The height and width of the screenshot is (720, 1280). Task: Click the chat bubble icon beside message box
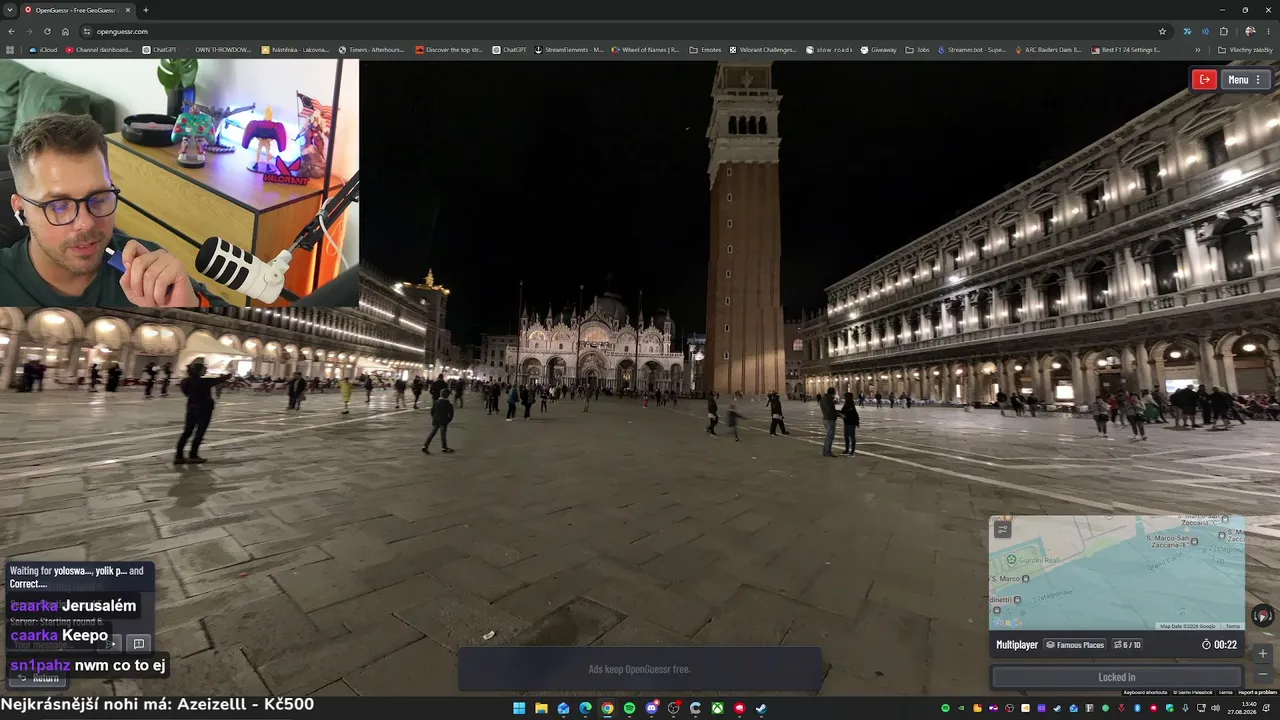click(139, 644)
